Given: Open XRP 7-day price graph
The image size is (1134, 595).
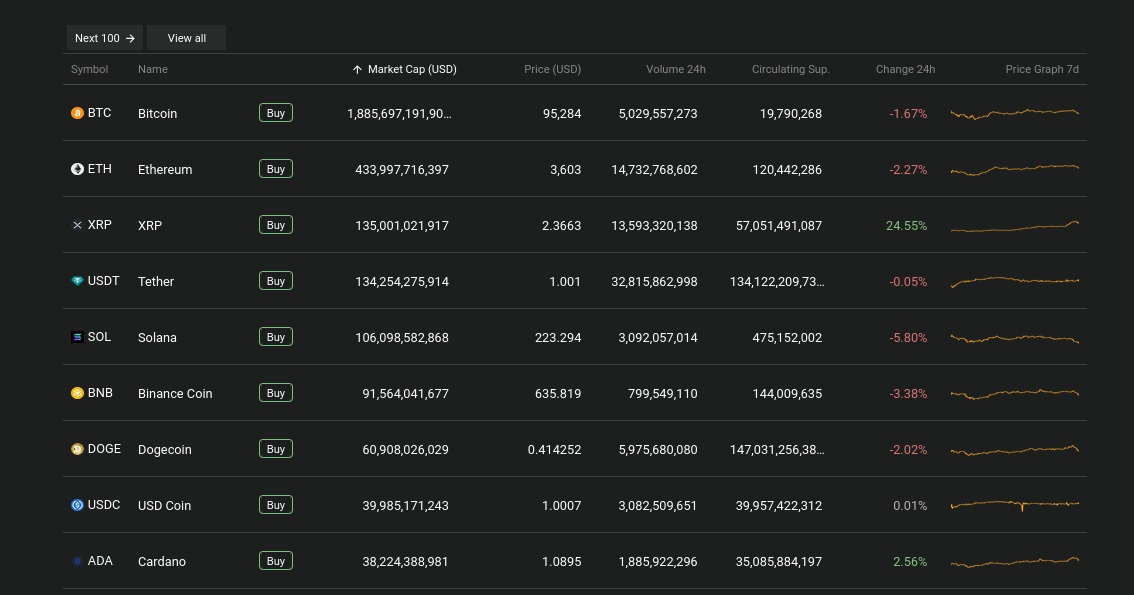Looking at the screenshot, I should (1014, 226).
